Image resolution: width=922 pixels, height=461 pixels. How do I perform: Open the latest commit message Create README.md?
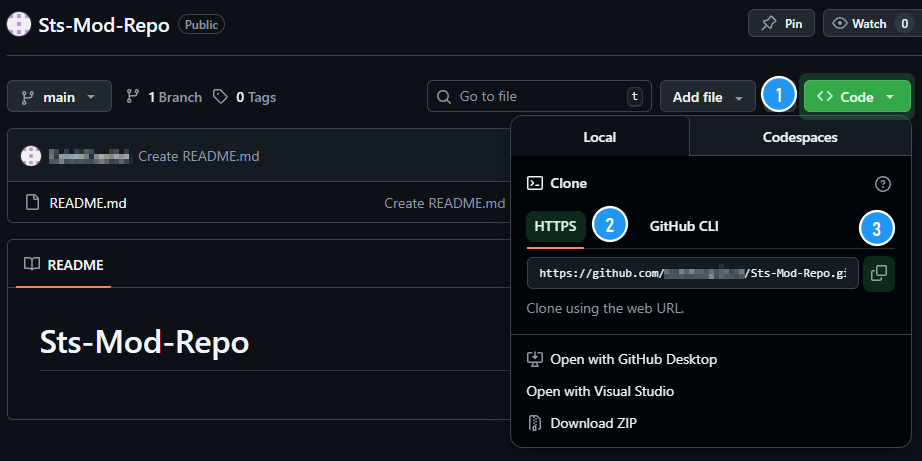tap(199, 156)
